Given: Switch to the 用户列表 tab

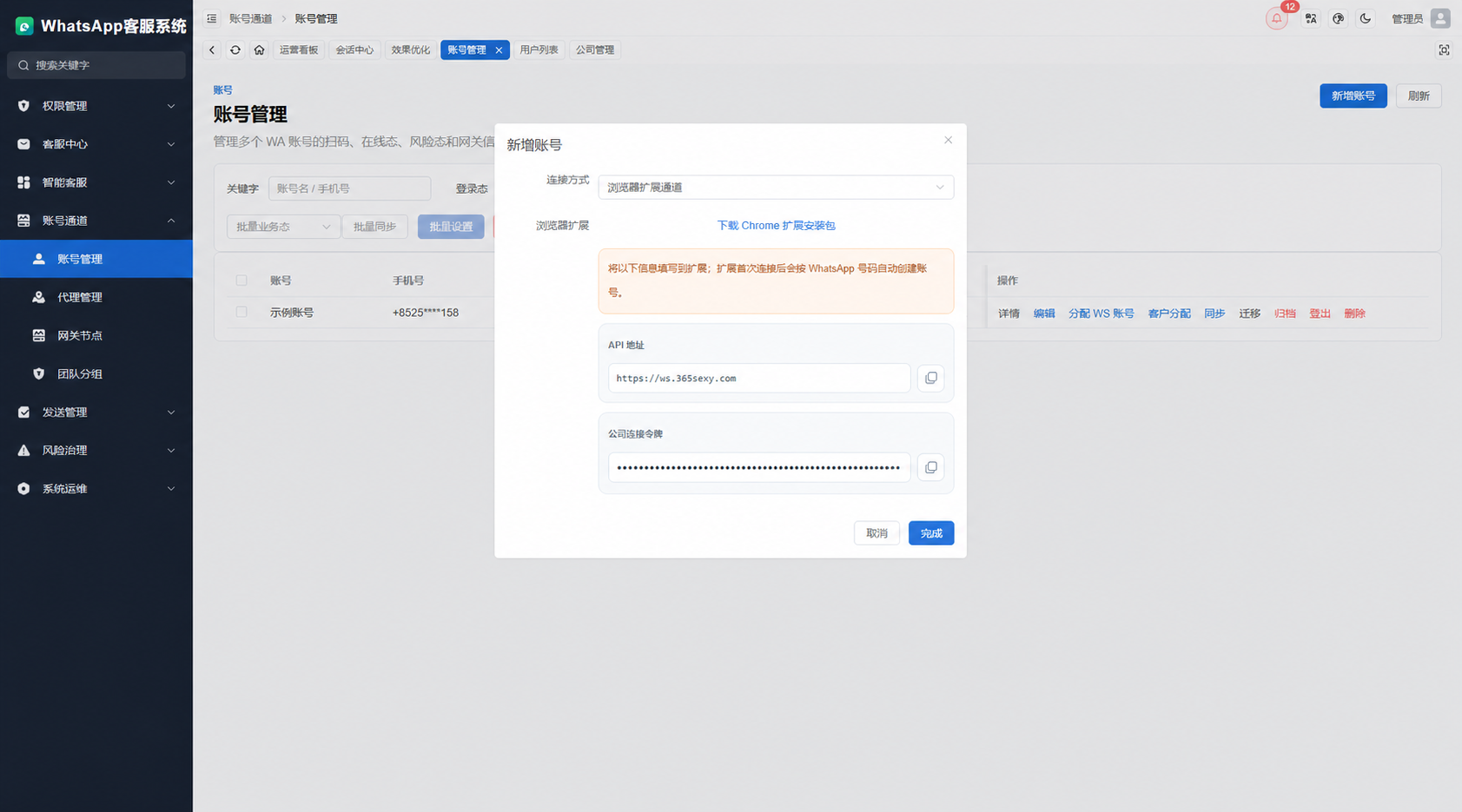Looking at the screenshot, I should [539, 50].
